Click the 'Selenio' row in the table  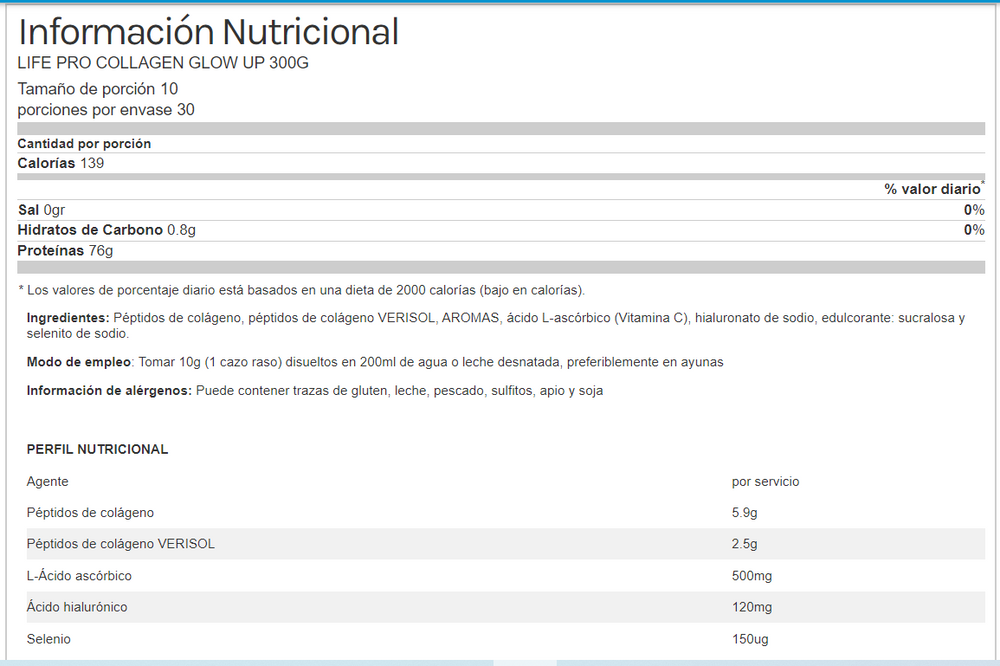49,639
